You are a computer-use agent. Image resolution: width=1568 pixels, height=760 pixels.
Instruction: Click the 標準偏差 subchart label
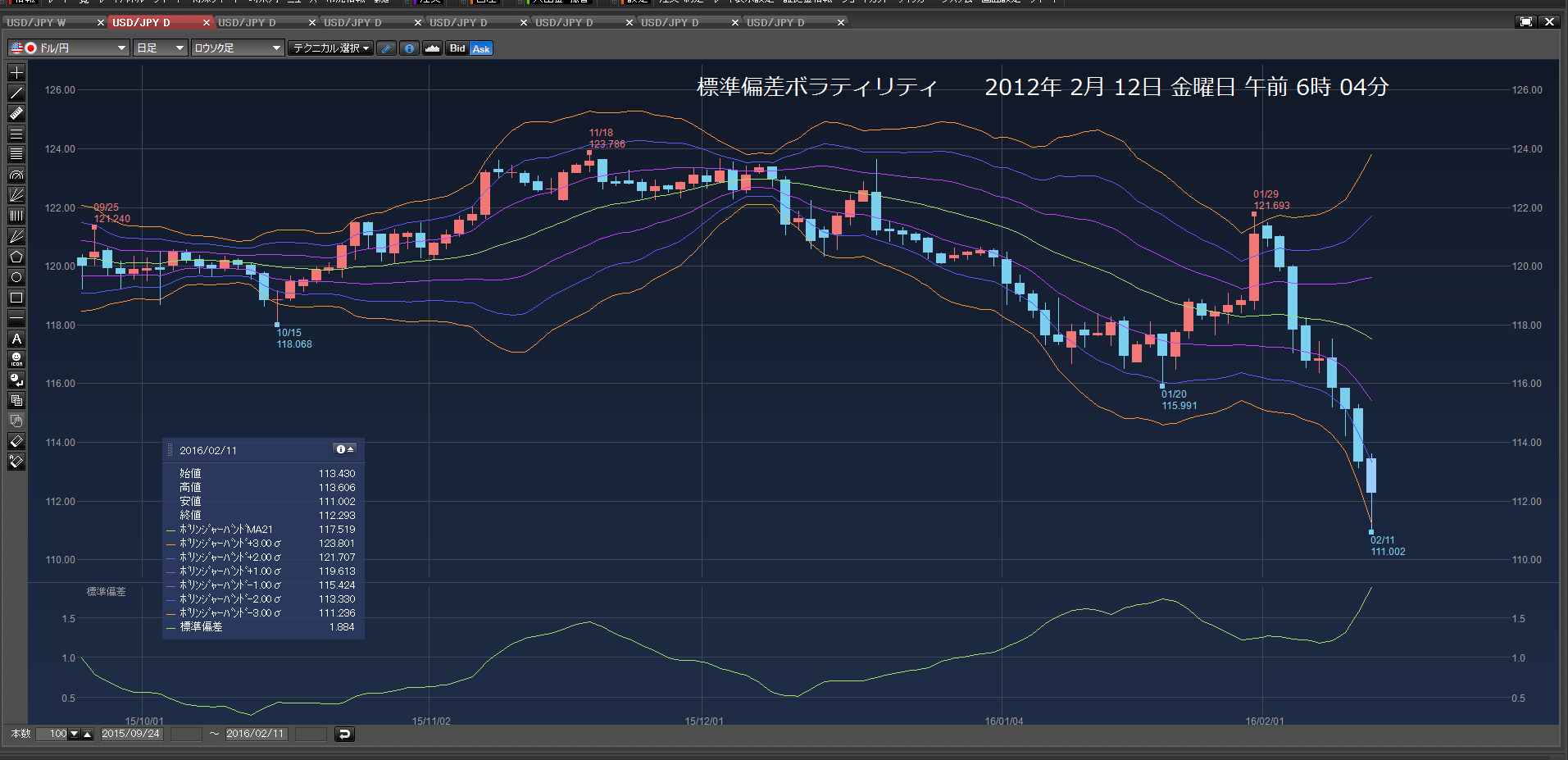[107, 592]
